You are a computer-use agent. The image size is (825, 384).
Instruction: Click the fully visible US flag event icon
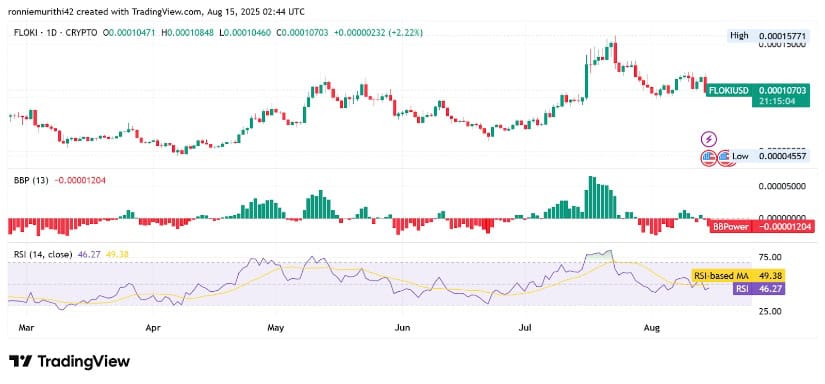[709, 157]
